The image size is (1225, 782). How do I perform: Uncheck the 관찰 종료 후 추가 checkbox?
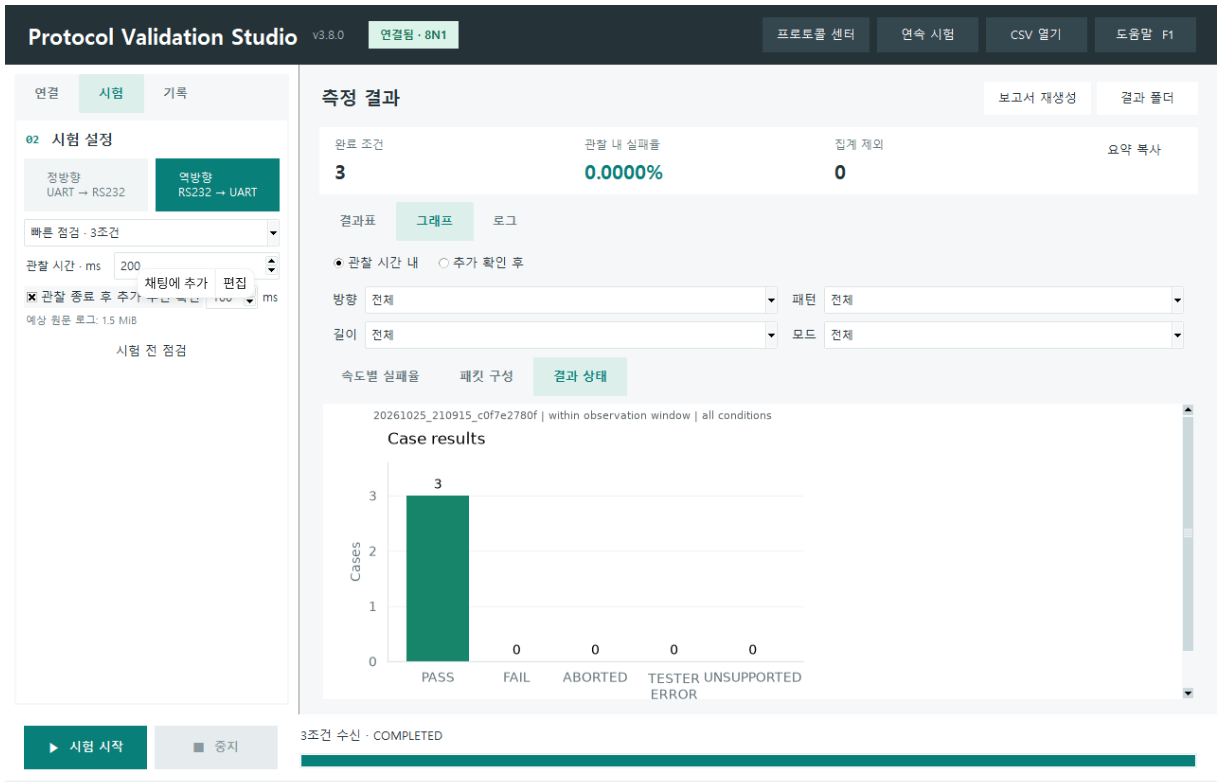pos(32,297)
